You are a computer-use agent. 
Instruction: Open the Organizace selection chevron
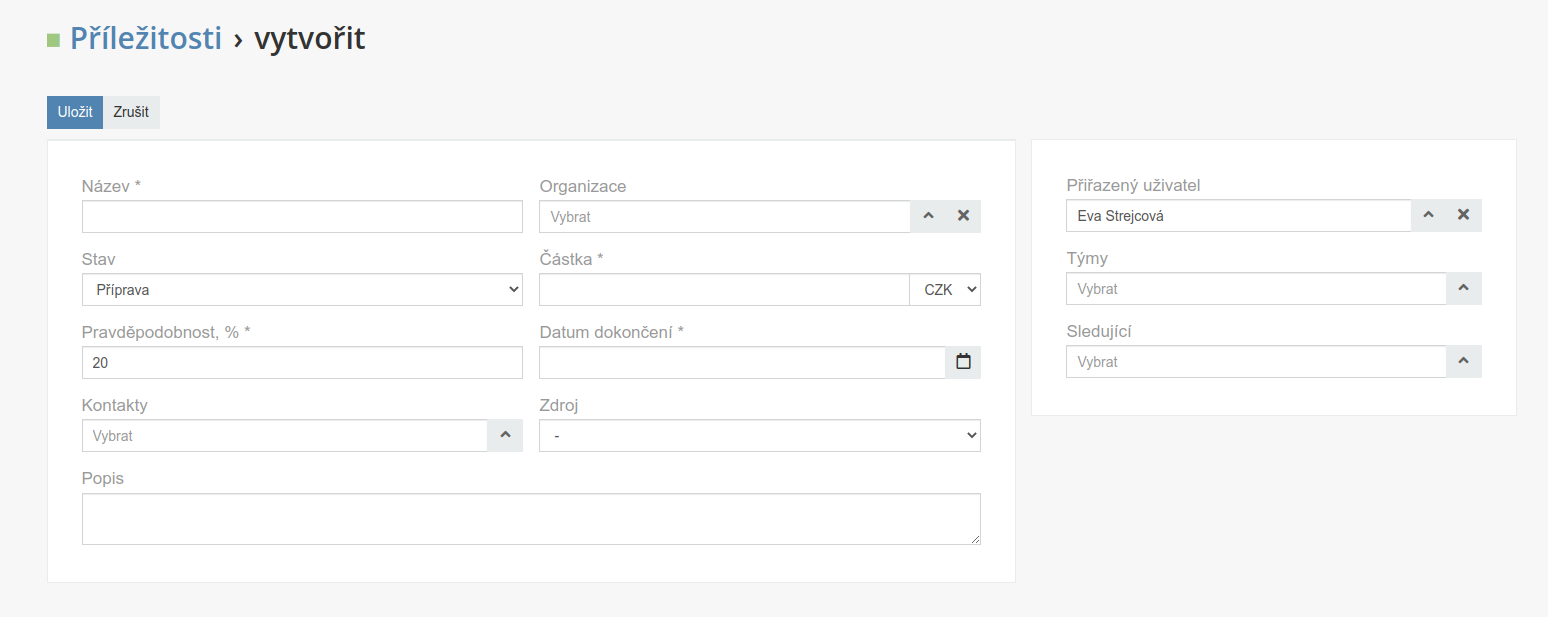coord(927,216)
